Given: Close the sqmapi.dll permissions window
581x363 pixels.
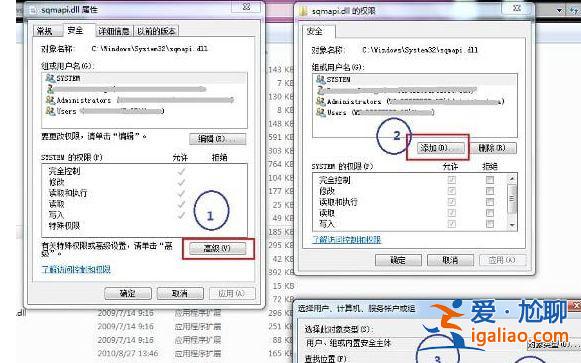Looking at the screenshot, I should (517, 8).
